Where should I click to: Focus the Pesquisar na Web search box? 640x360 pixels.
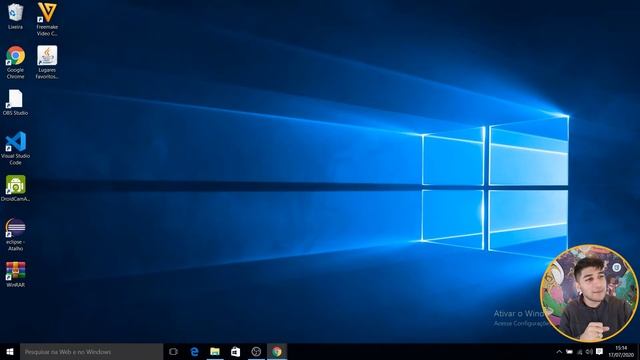(91, 352)
